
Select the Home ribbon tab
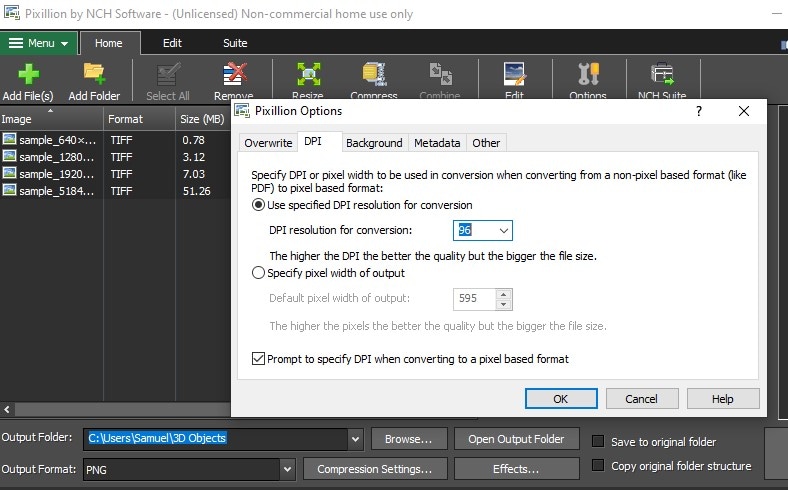point(109,43)
